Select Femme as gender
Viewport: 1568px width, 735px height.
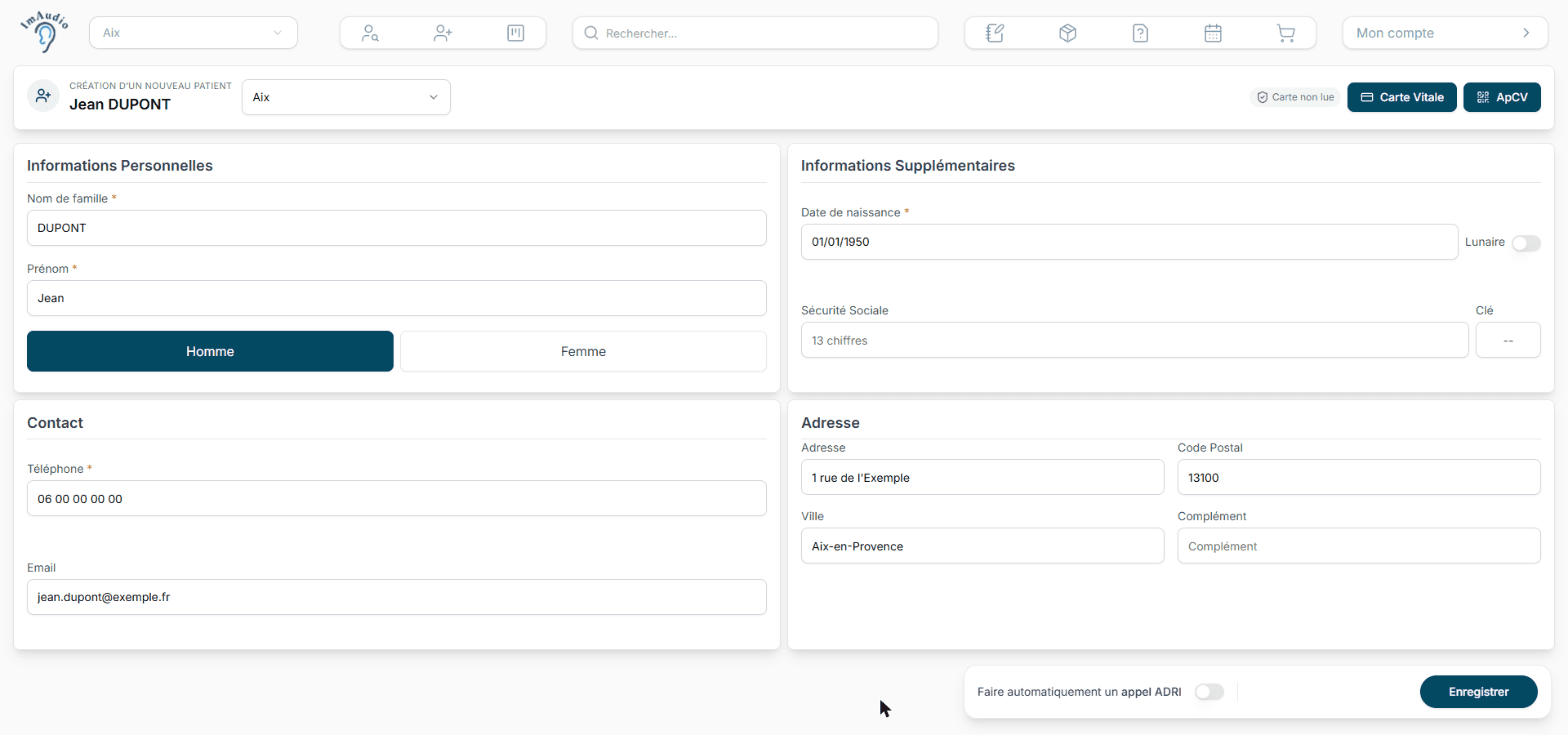[583, 351]
